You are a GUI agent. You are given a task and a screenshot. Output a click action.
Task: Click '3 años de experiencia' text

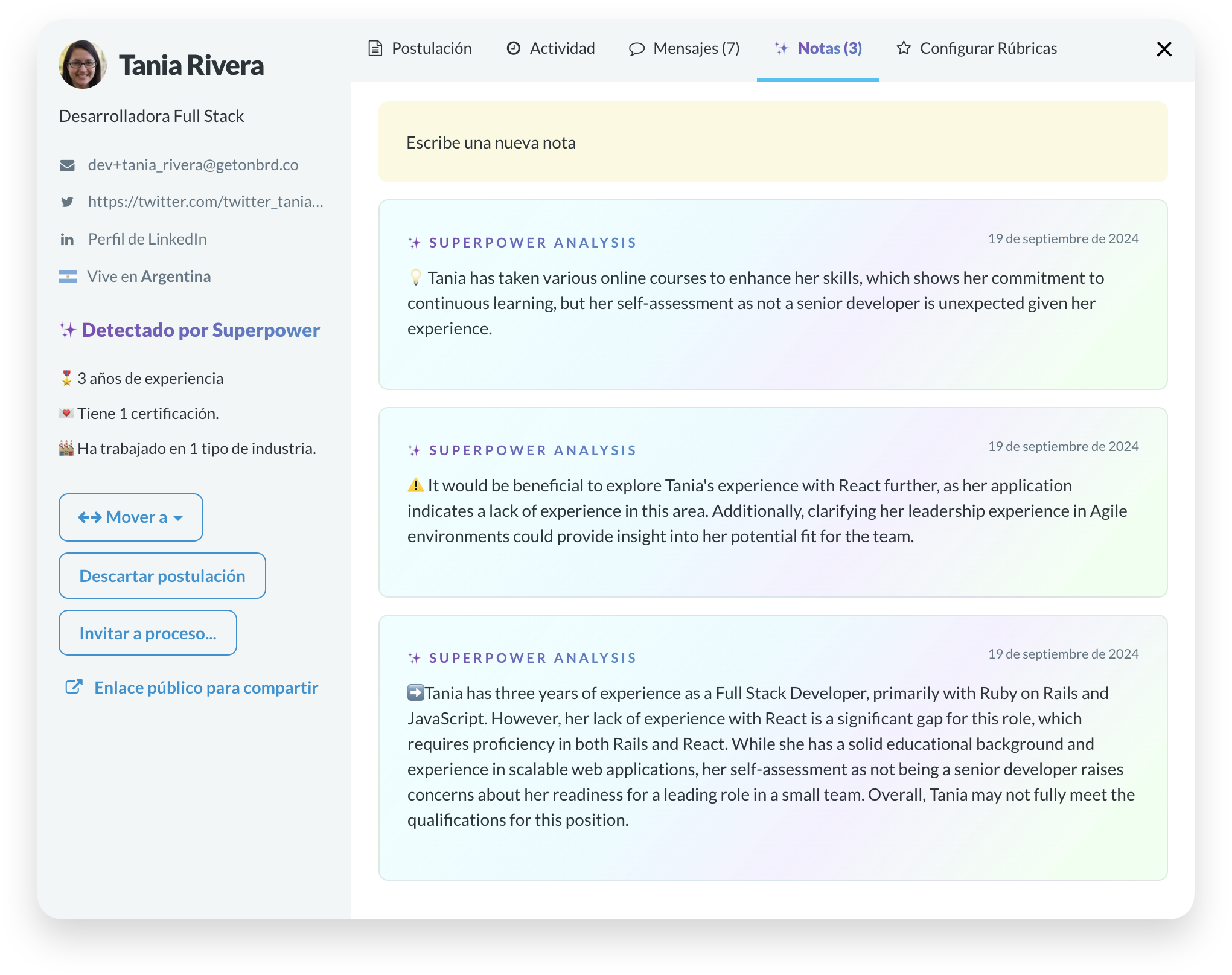[x=150, y=379]
